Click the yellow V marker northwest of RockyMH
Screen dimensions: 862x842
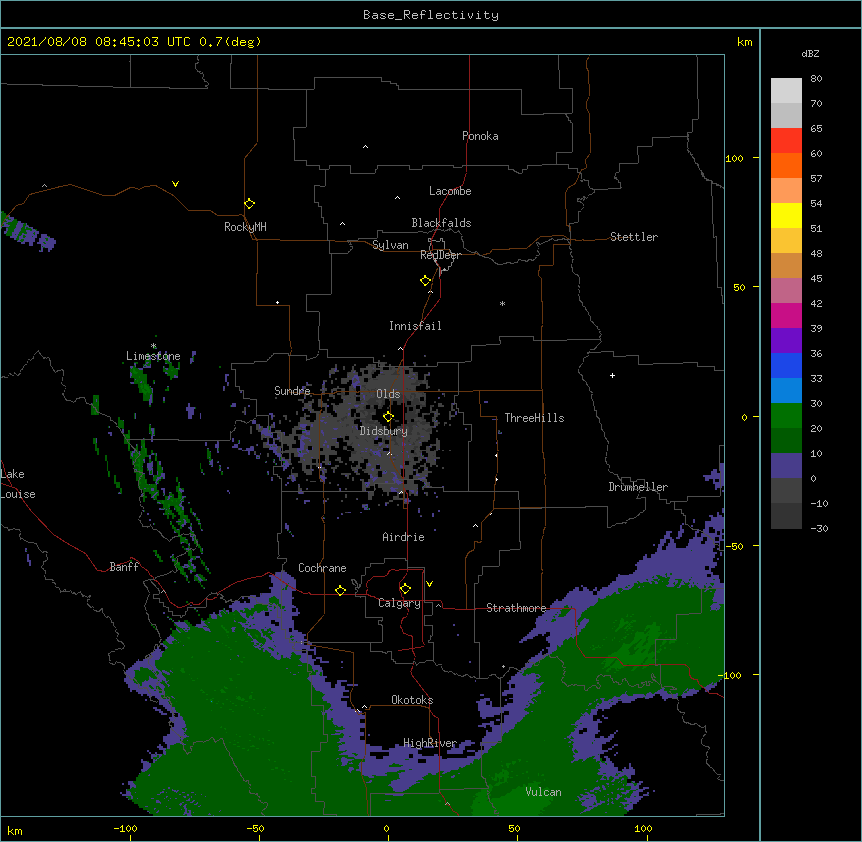tap(175, 184)
